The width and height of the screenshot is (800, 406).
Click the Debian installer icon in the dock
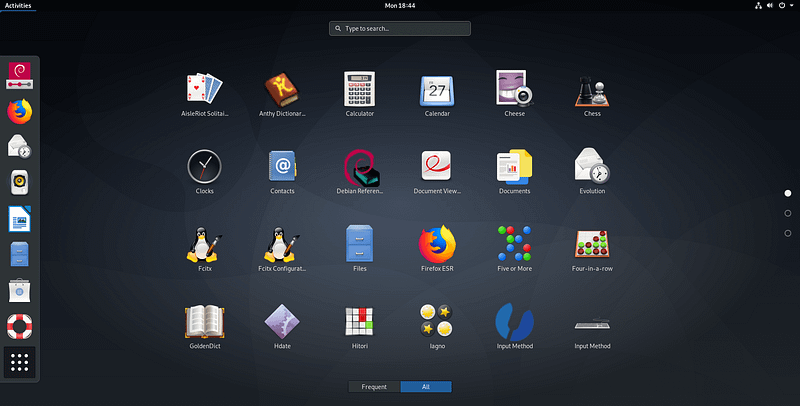pyautogui.click(x=19, y=75)
